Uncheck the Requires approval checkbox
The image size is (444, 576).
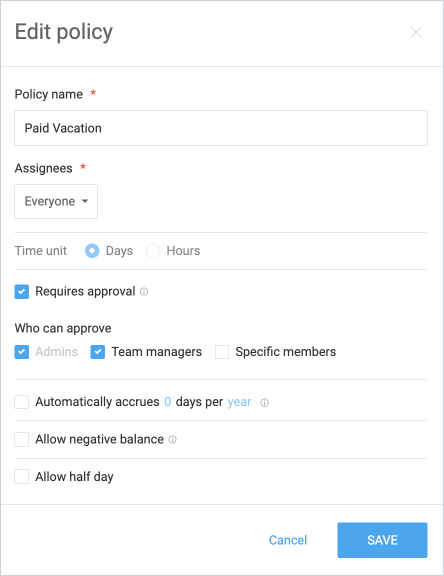click(x=22, y=292)
